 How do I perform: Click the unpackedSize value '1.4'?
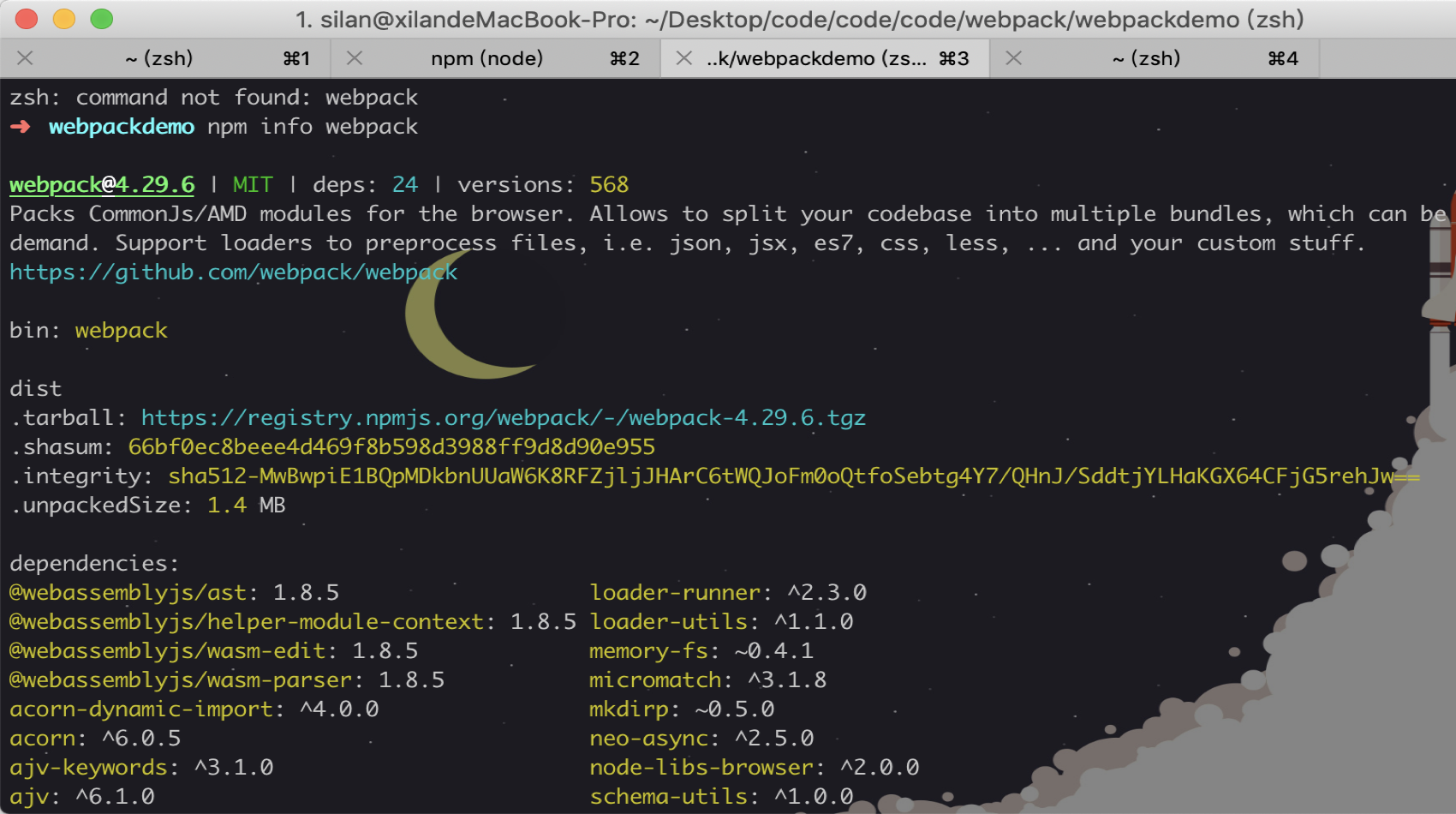227,506
